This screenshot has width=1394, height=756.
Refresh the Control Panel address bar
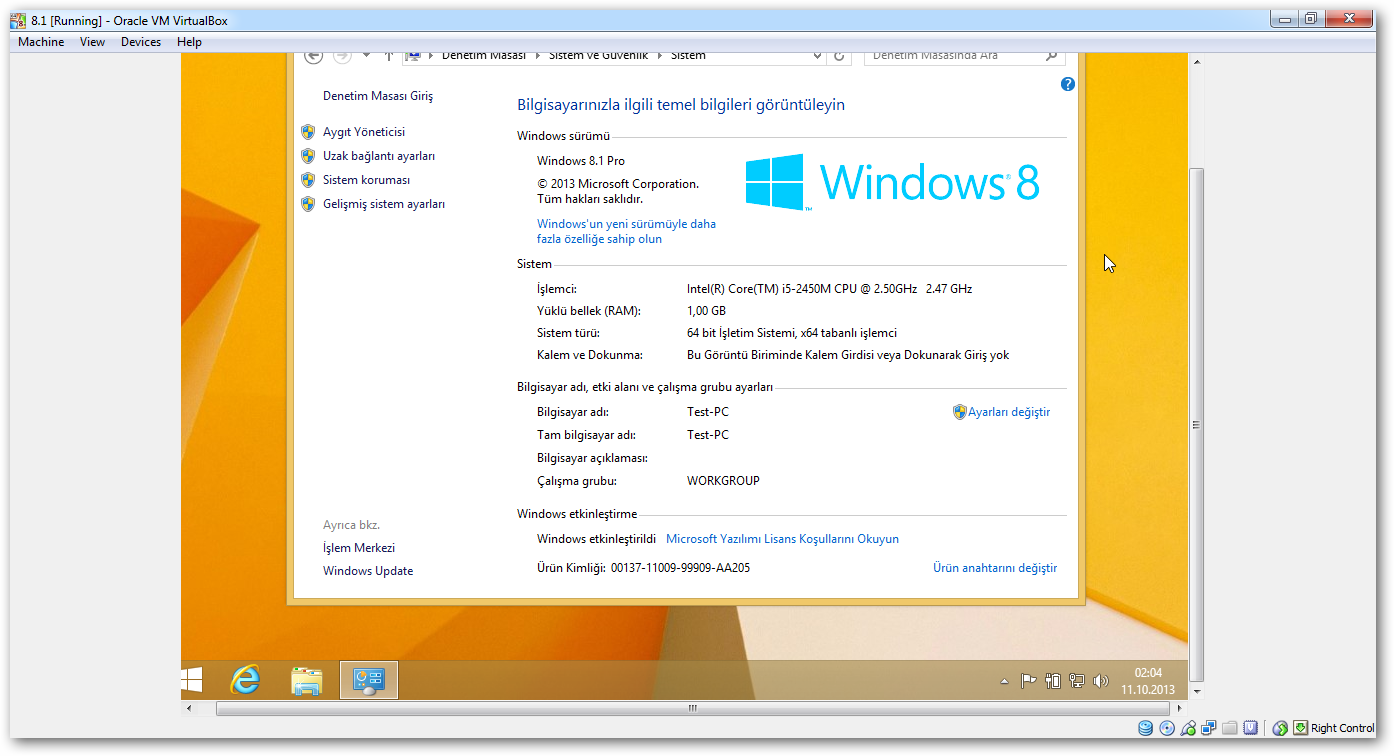pyautogui.click(x=839, y=56)
